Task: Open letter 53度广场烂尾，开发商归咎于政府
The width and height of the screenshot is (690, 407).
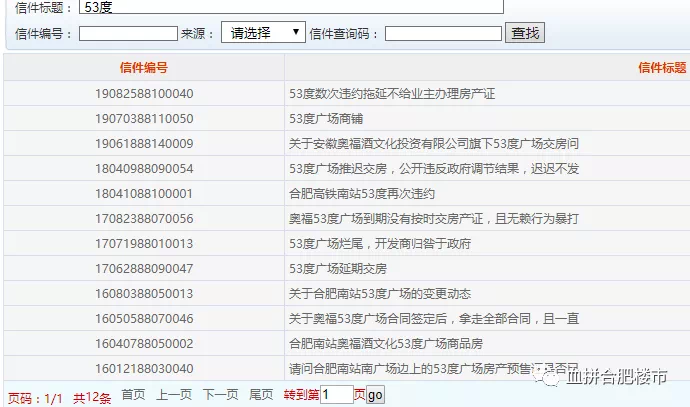Action: [x=379, y=244]
